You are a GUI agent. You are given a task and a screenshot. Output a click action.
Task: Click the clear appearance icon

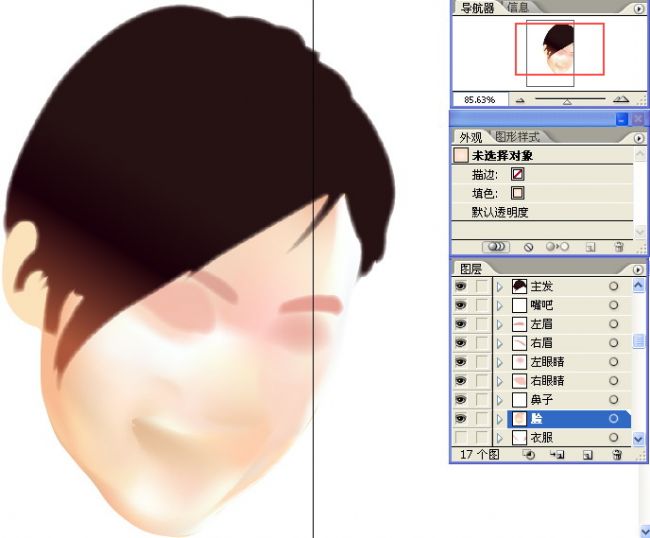pyautogui.click(x=529, y=246)
